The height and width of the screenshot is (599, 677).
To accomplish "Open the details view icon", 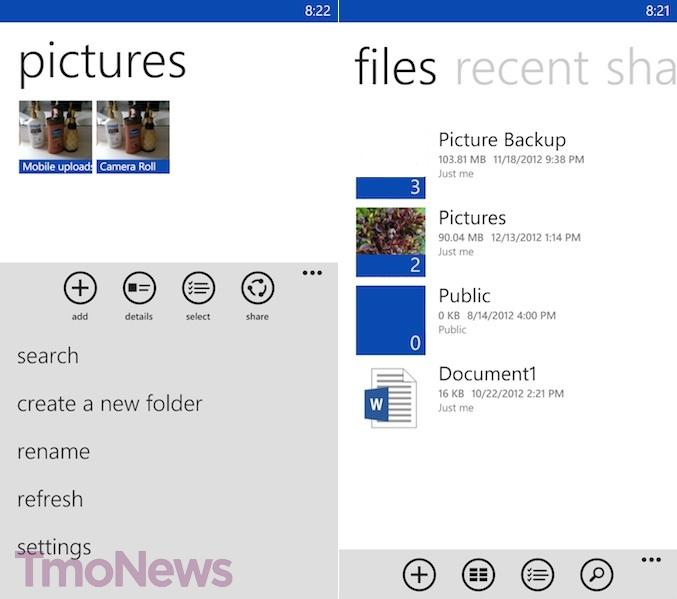I will point(139,288).
